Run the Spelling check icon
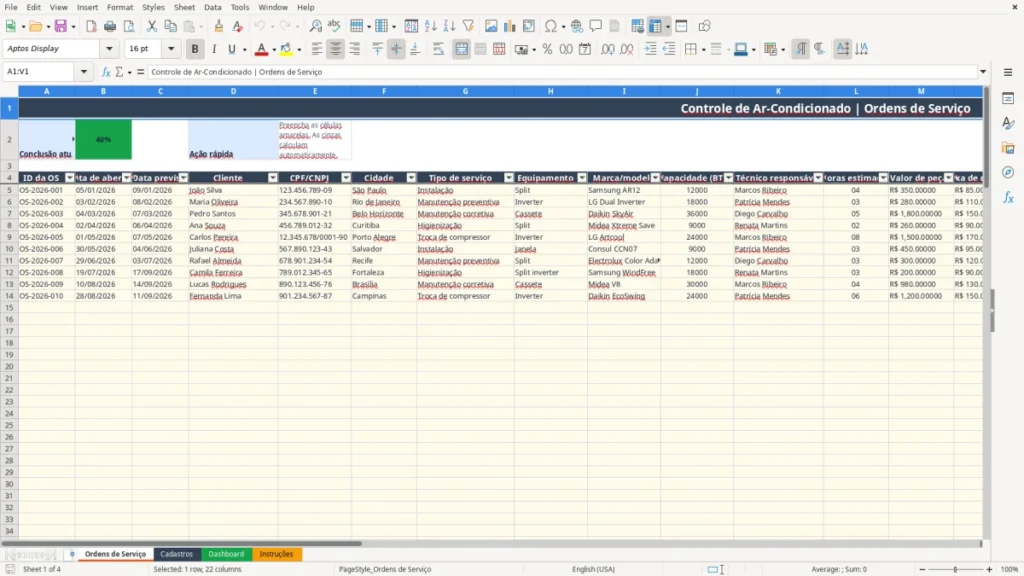Image resolution: width=1024 pixels, height=576 pixels. coord(334,26)
